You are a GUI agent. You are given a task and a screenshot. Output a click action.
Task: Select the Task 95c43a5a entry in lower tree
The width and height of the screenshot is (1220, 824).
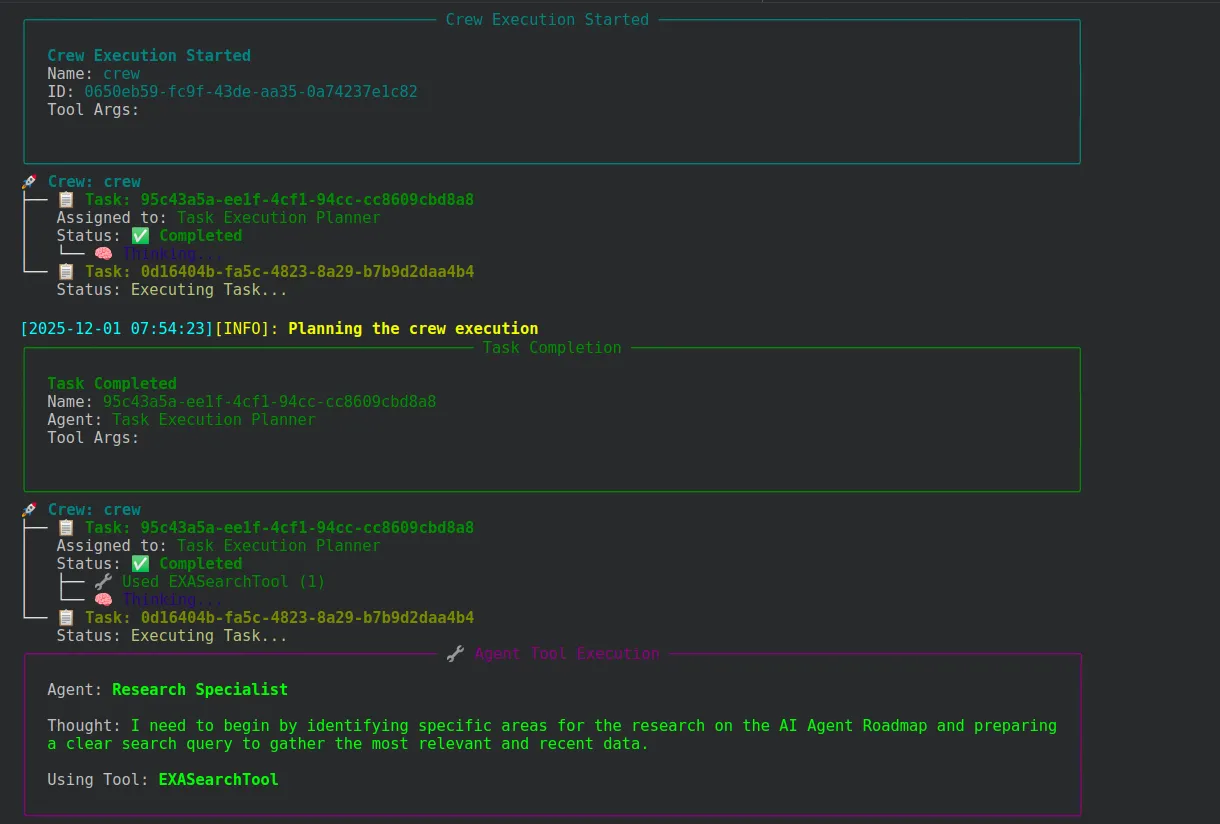(279, 528)
